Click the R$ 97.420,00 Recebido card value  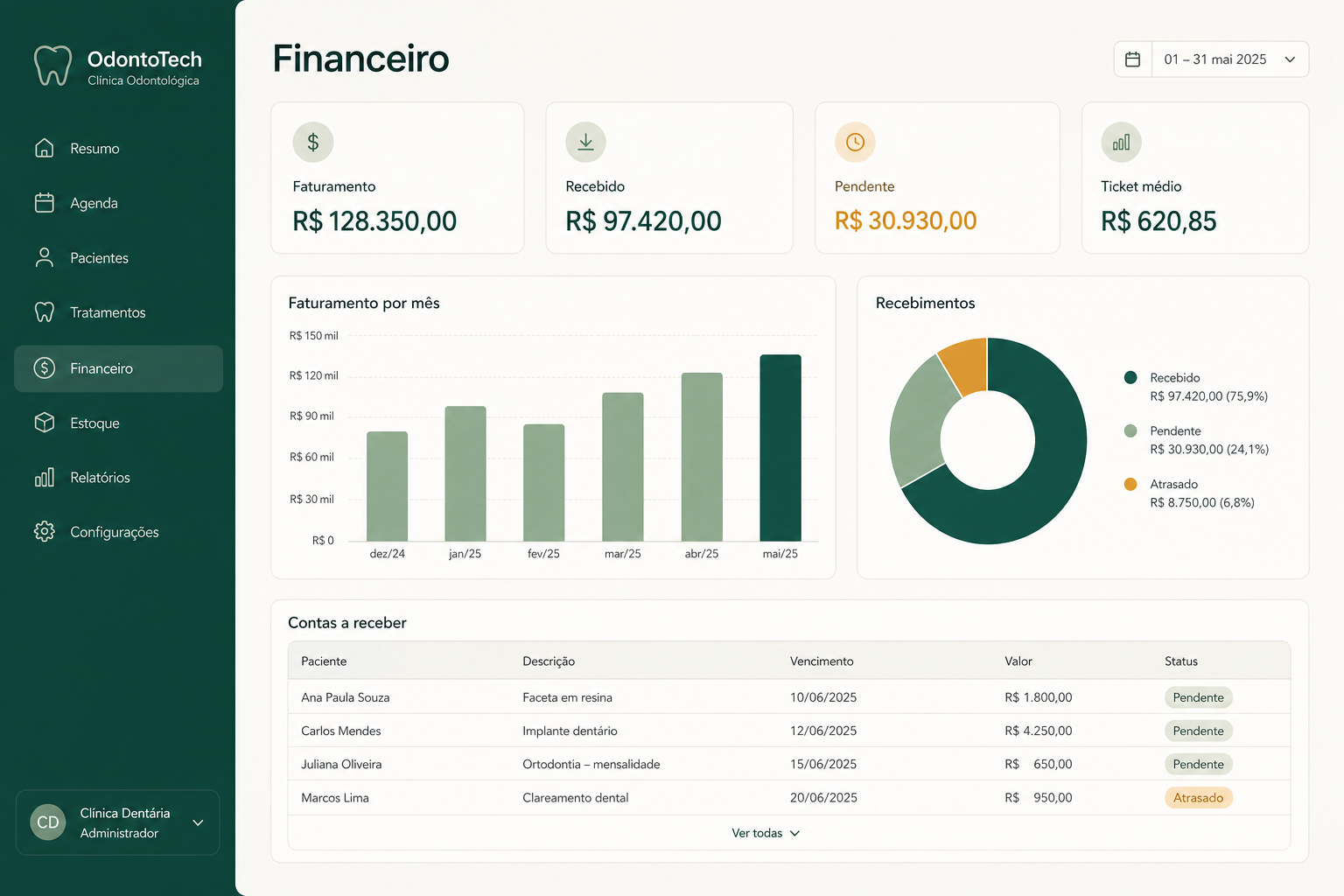(x=644, y=221)
